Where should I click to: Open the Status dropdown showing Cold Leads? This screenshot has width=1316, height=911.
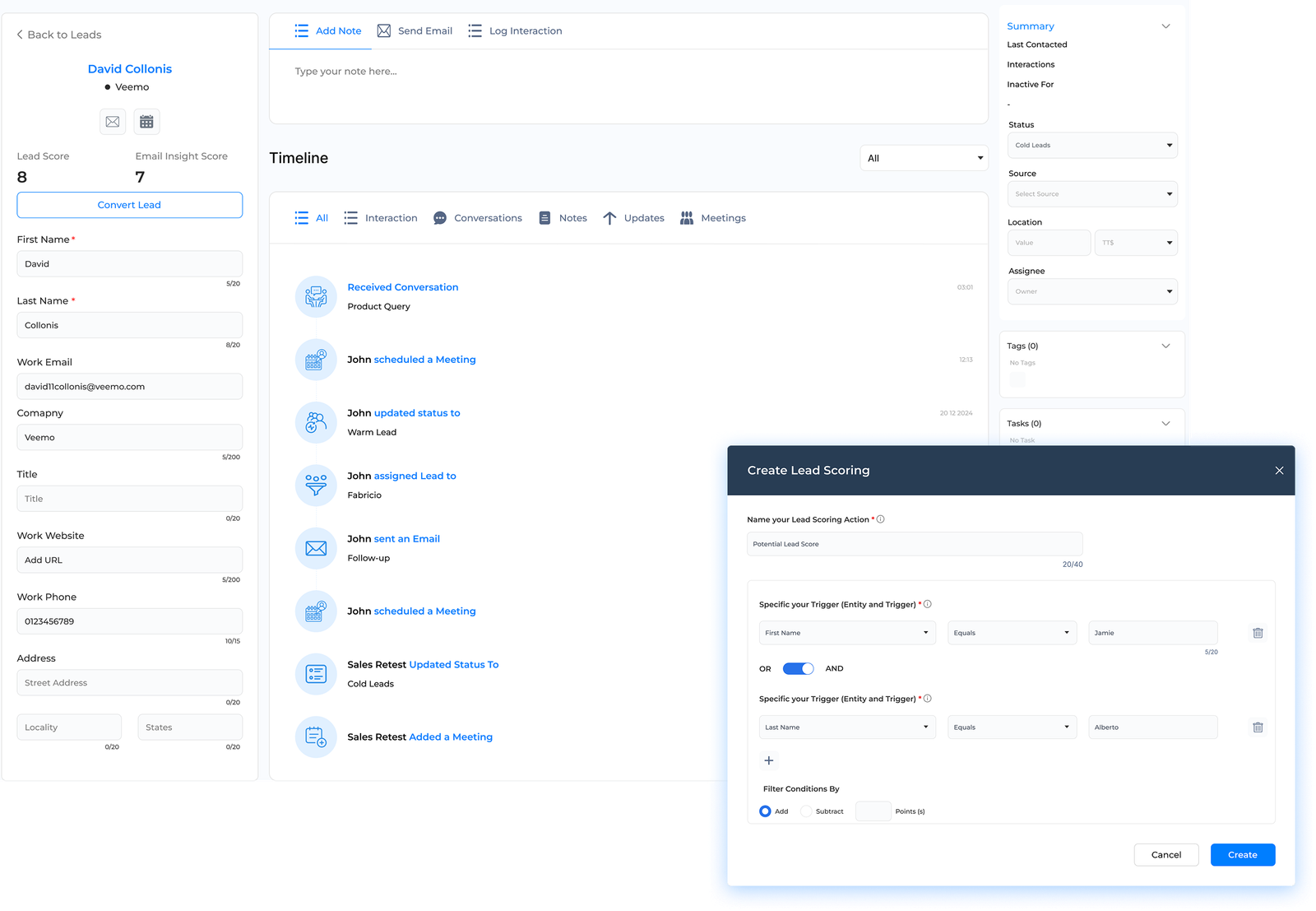point(1092,145)
